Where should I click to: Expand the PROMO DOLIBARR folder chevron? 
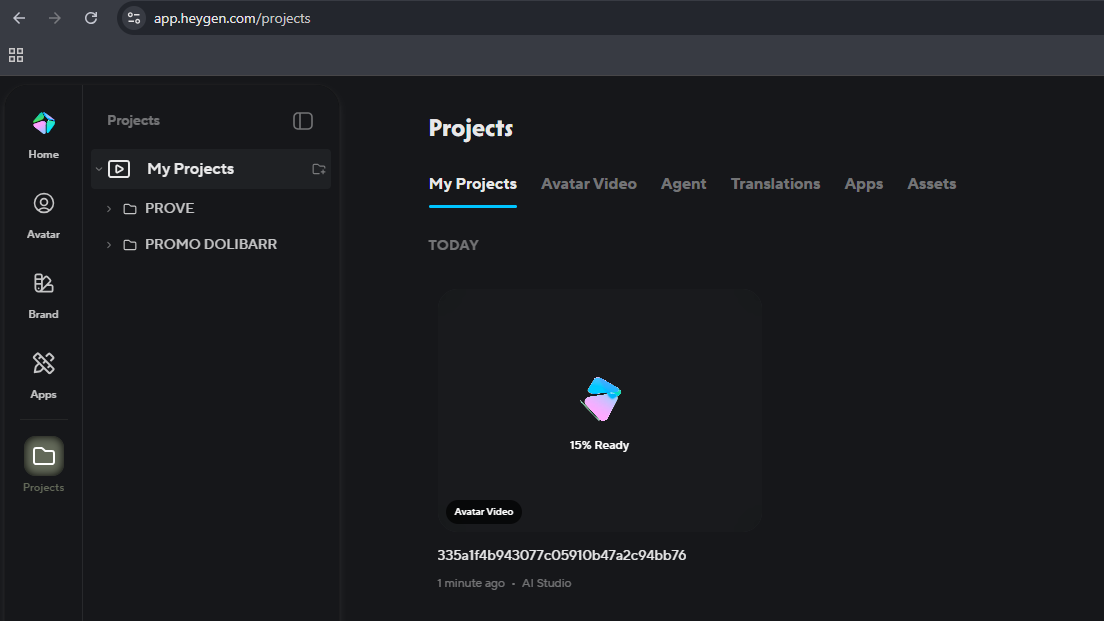(109, 244)
